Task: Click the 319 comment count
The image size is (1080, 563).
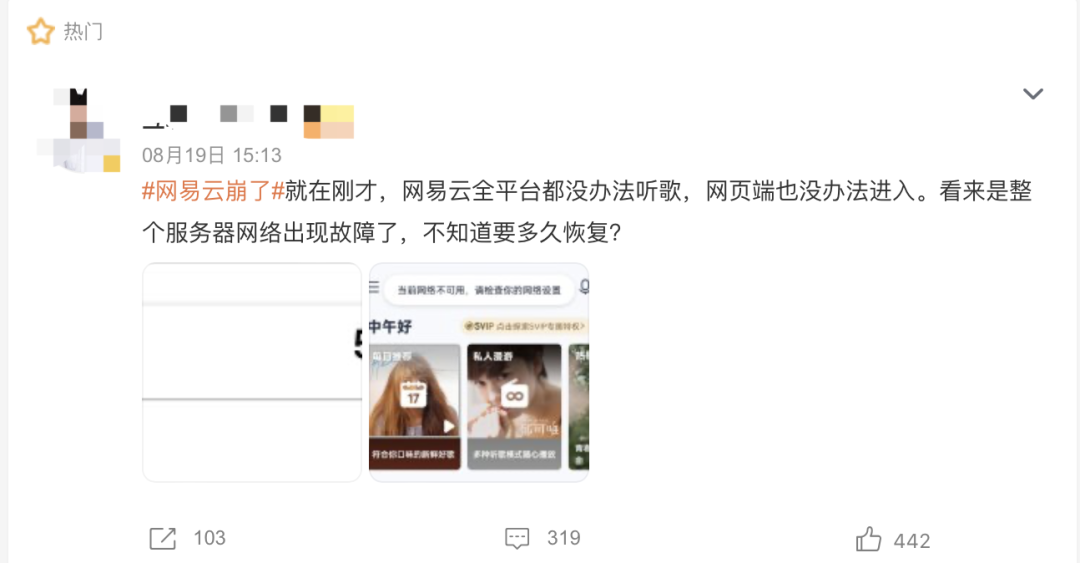Action: (563, 538)
